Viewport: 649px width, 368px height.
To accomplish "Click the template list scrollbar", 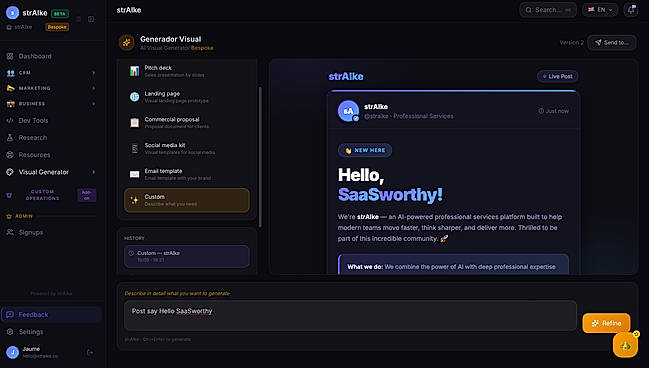I will click(x=260, y=157).
